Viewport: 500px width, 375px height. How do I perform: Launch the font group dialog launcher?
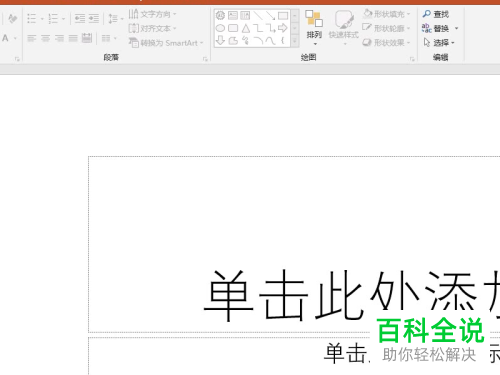click(x=17, y=59)
